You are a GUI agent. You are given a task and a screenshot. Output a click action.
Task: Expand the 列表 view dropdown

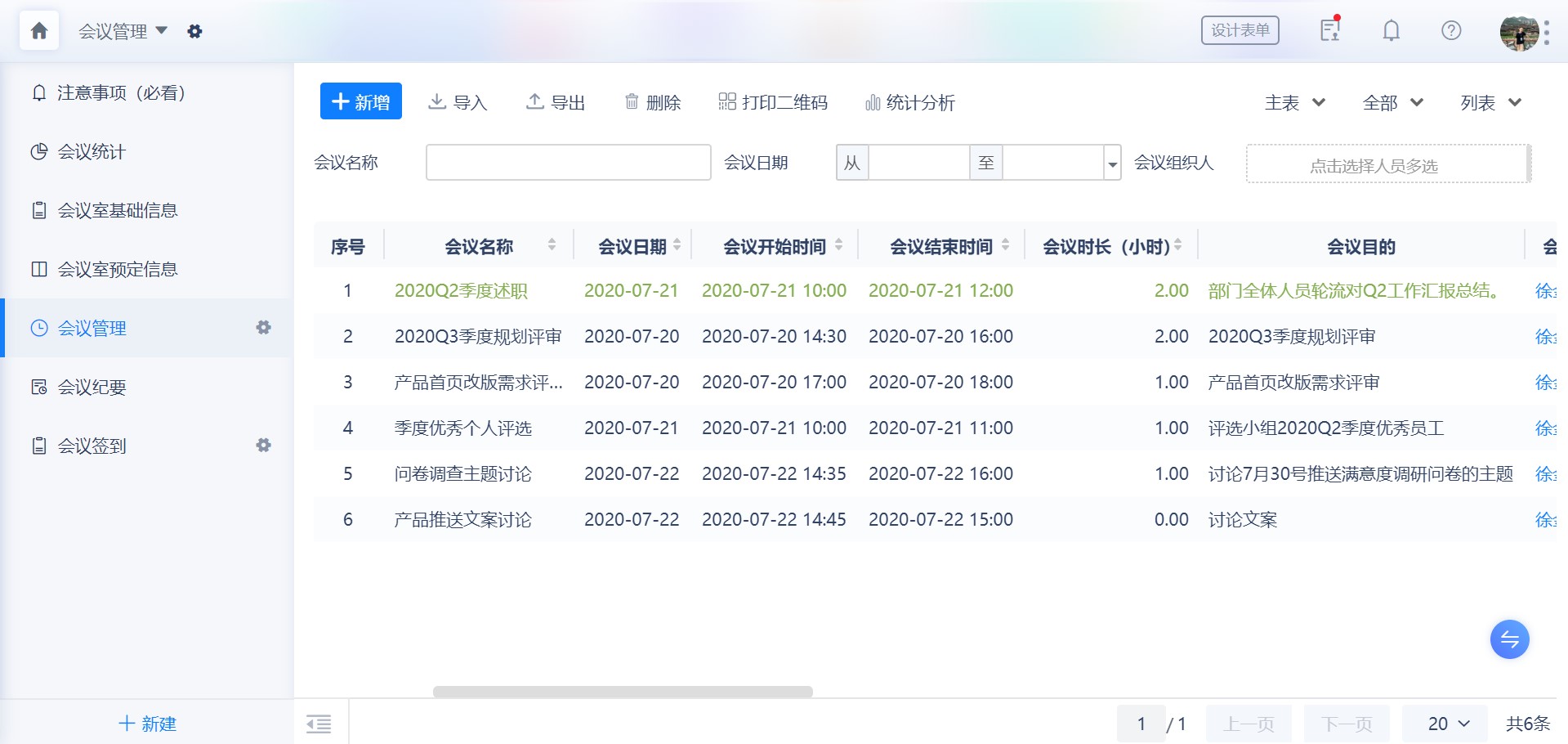[x=1491, y=103]
